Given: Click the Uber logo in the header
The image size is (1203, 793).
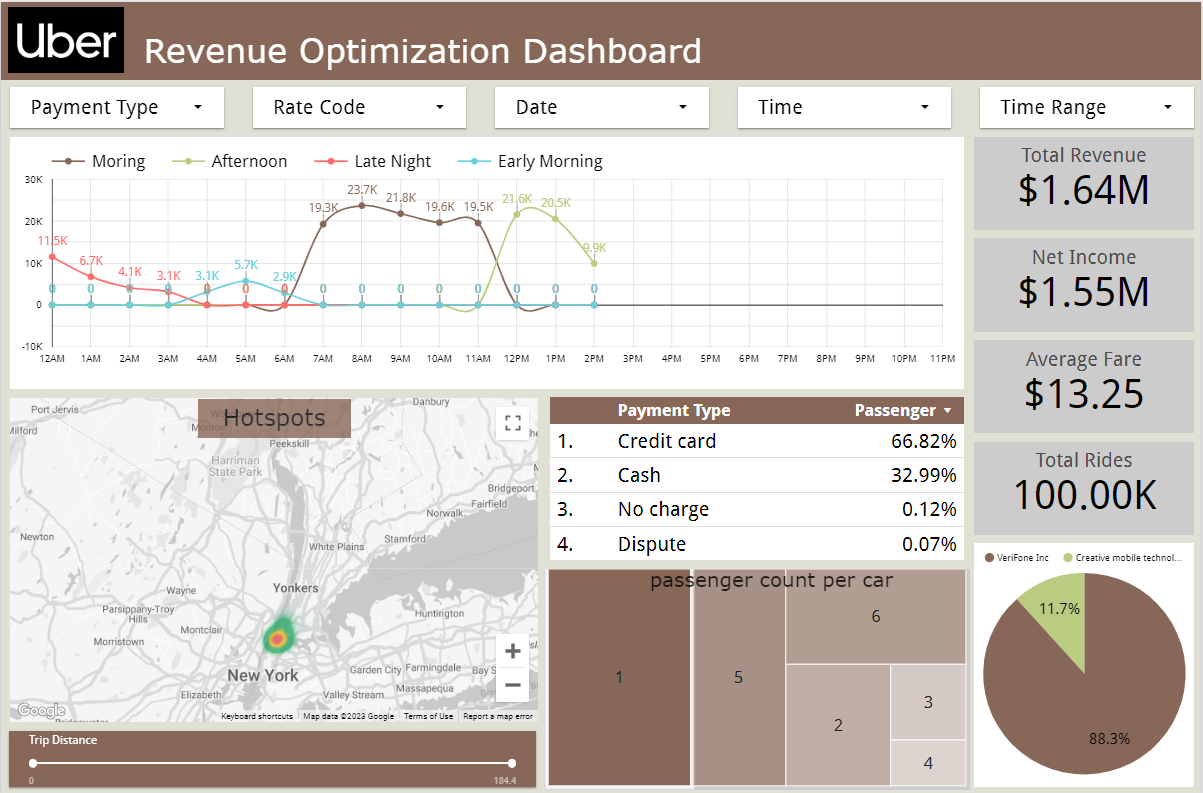Looking at the screenshot, I should [65, 41].
